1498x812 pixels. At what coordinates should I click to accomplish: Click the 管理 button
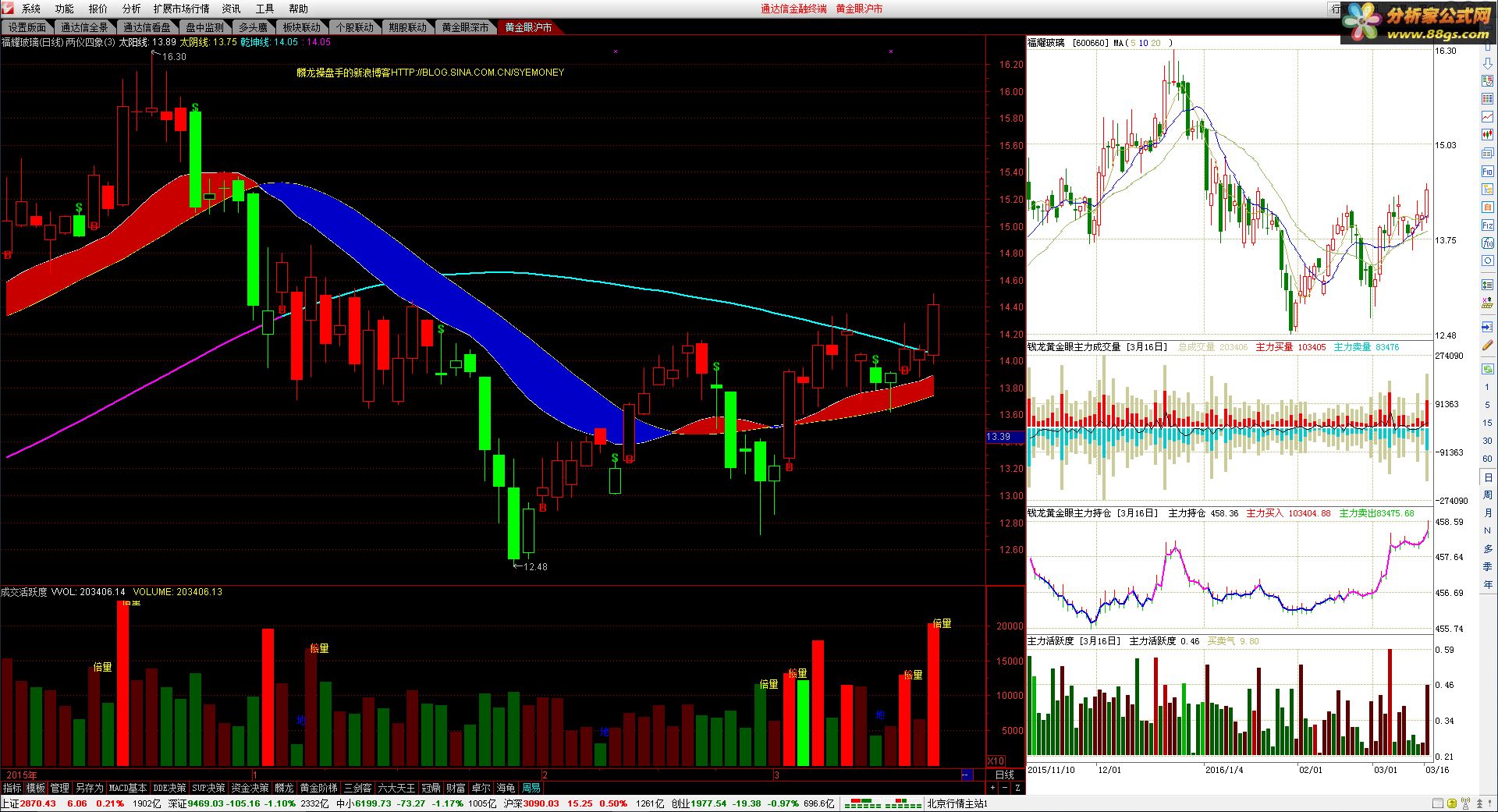[59, 788]
